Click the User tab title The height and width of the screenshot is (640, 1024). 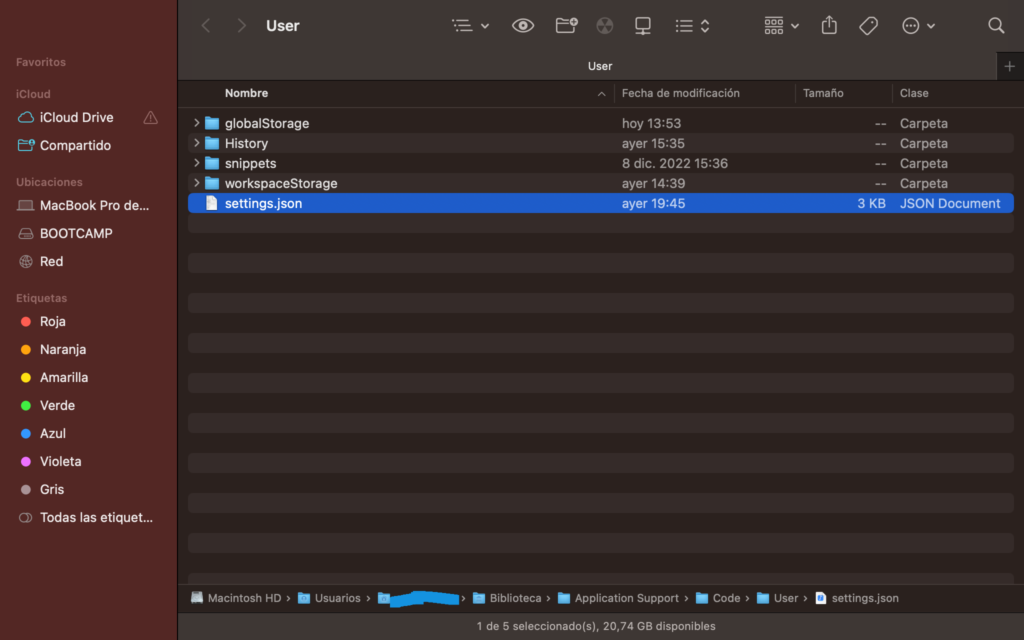click(x=600, y=66)
